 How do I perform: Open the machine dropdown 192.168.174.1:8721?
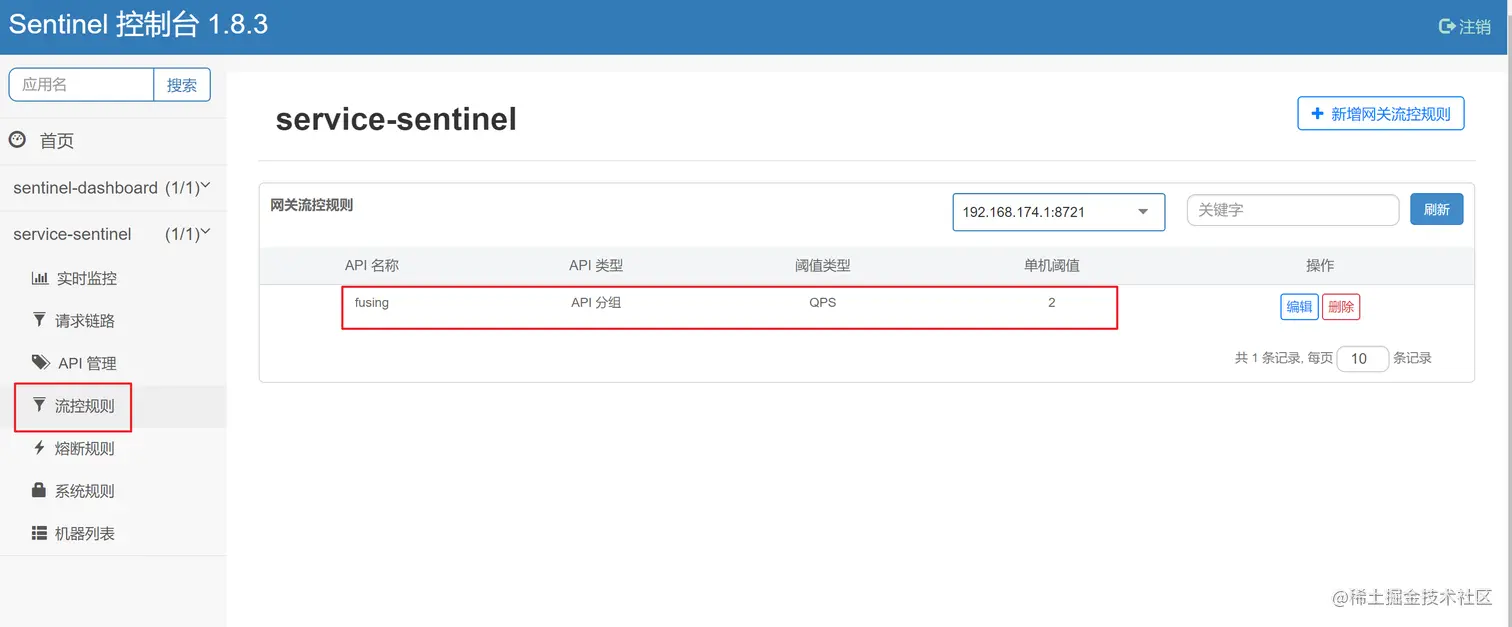(x=1058, y=212)
